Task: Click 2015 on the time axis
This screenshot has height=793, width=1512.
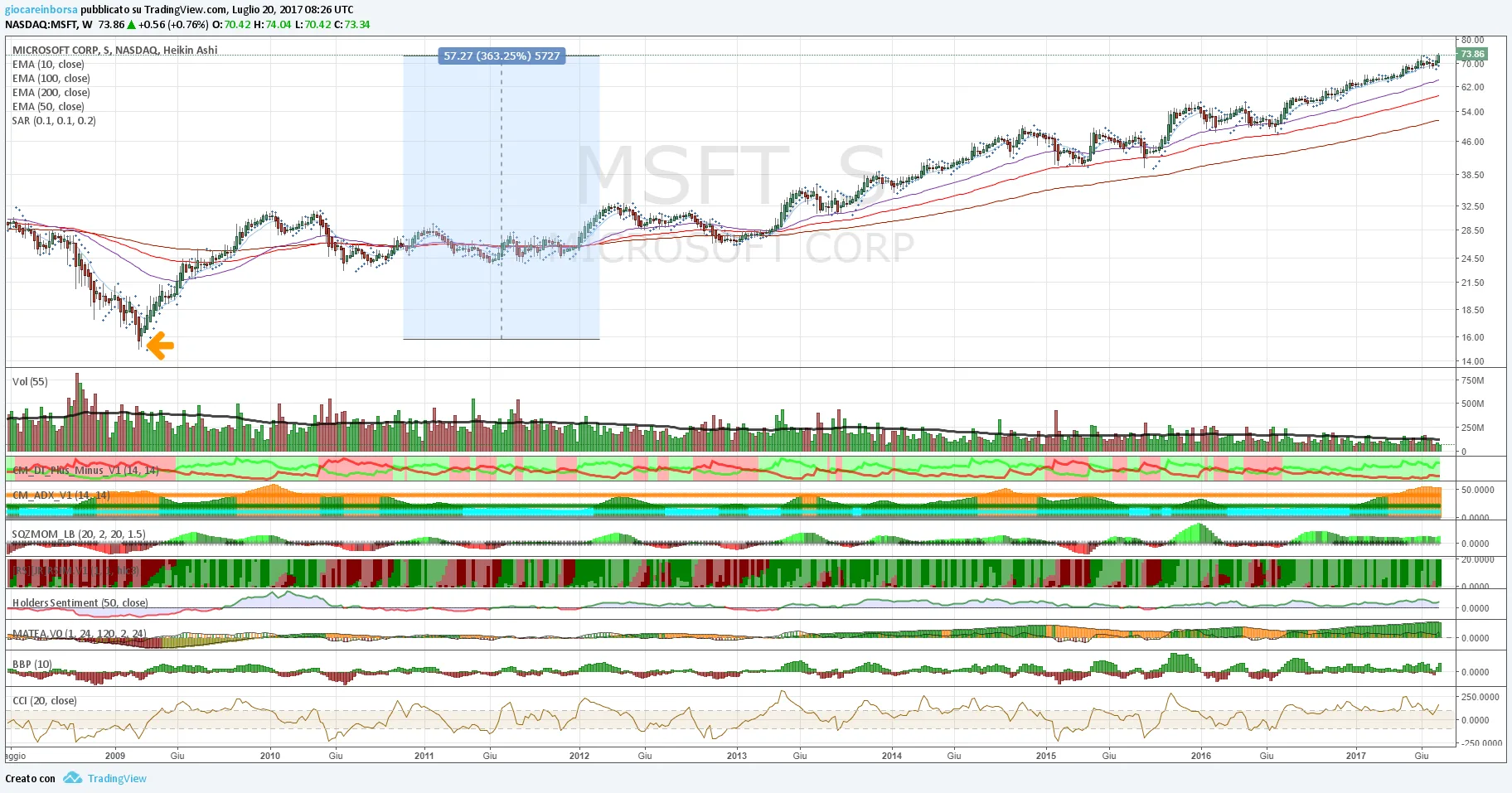Action: pyautogui.click(x=1046, y=756)
